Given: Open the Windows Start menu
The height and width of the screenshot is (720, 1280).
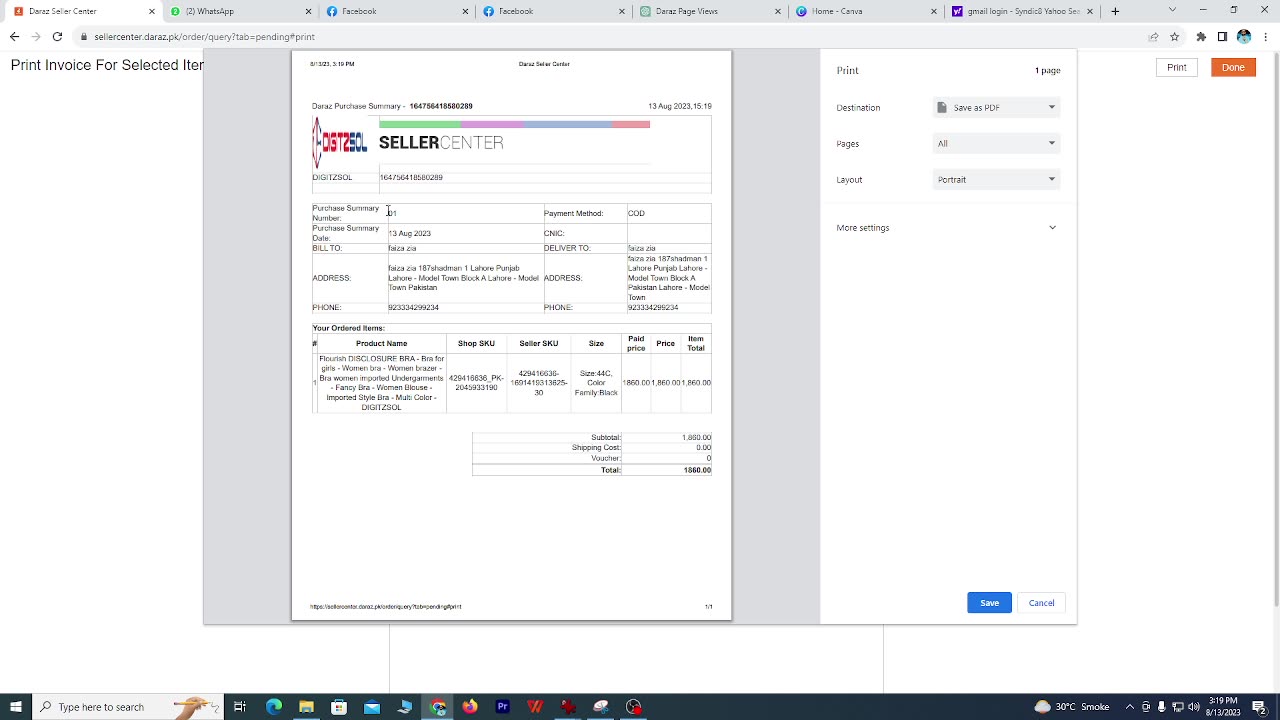Looking at the screenshot, I should click(x=16, y=707).
